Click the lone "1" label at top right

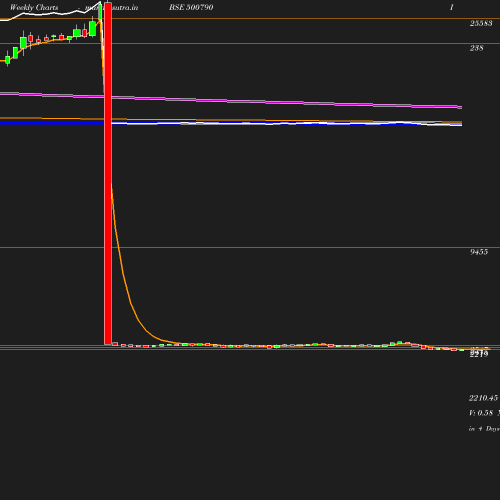click(x=452, y=7)
